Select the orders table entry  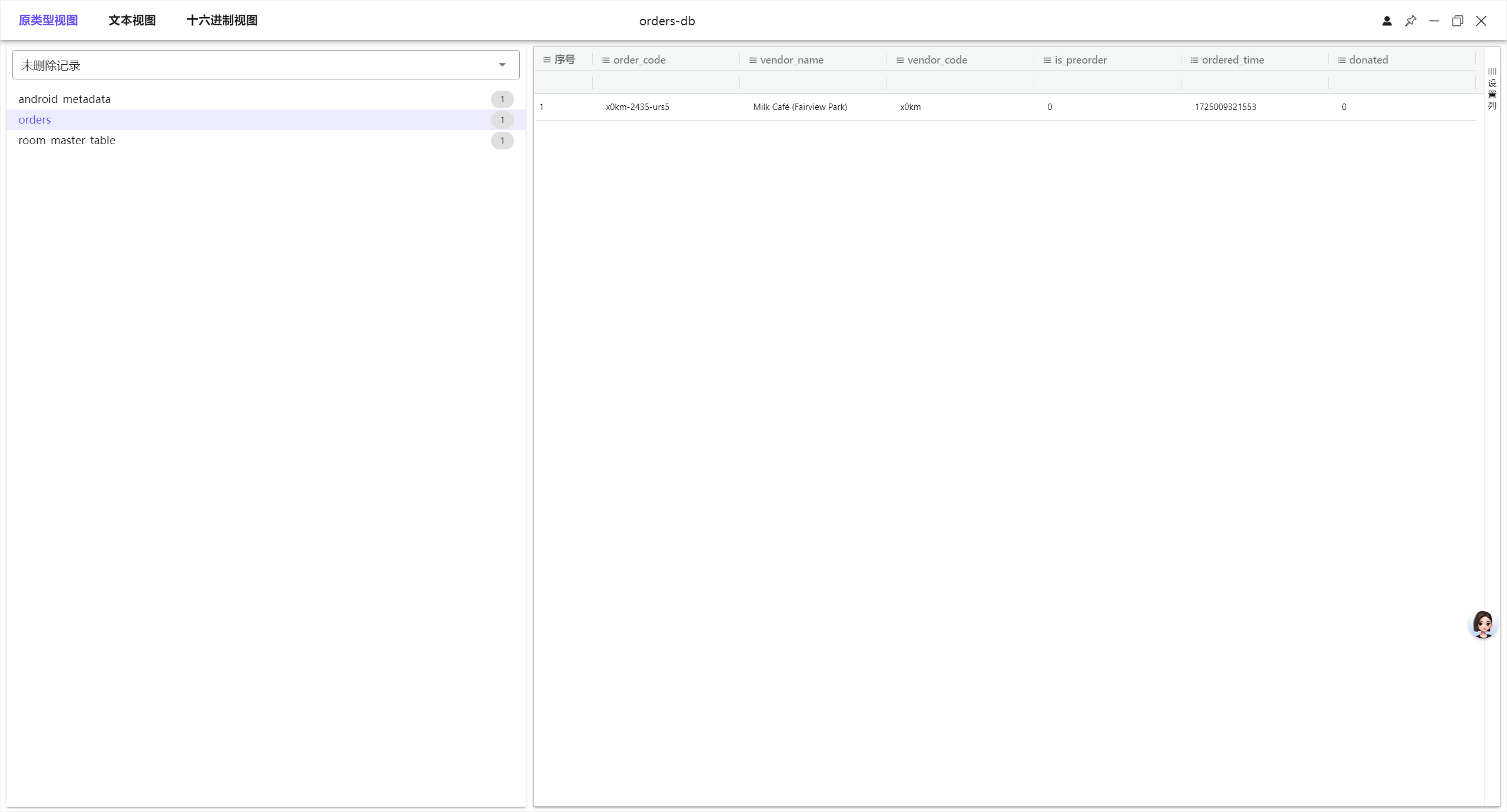point(35,119)
